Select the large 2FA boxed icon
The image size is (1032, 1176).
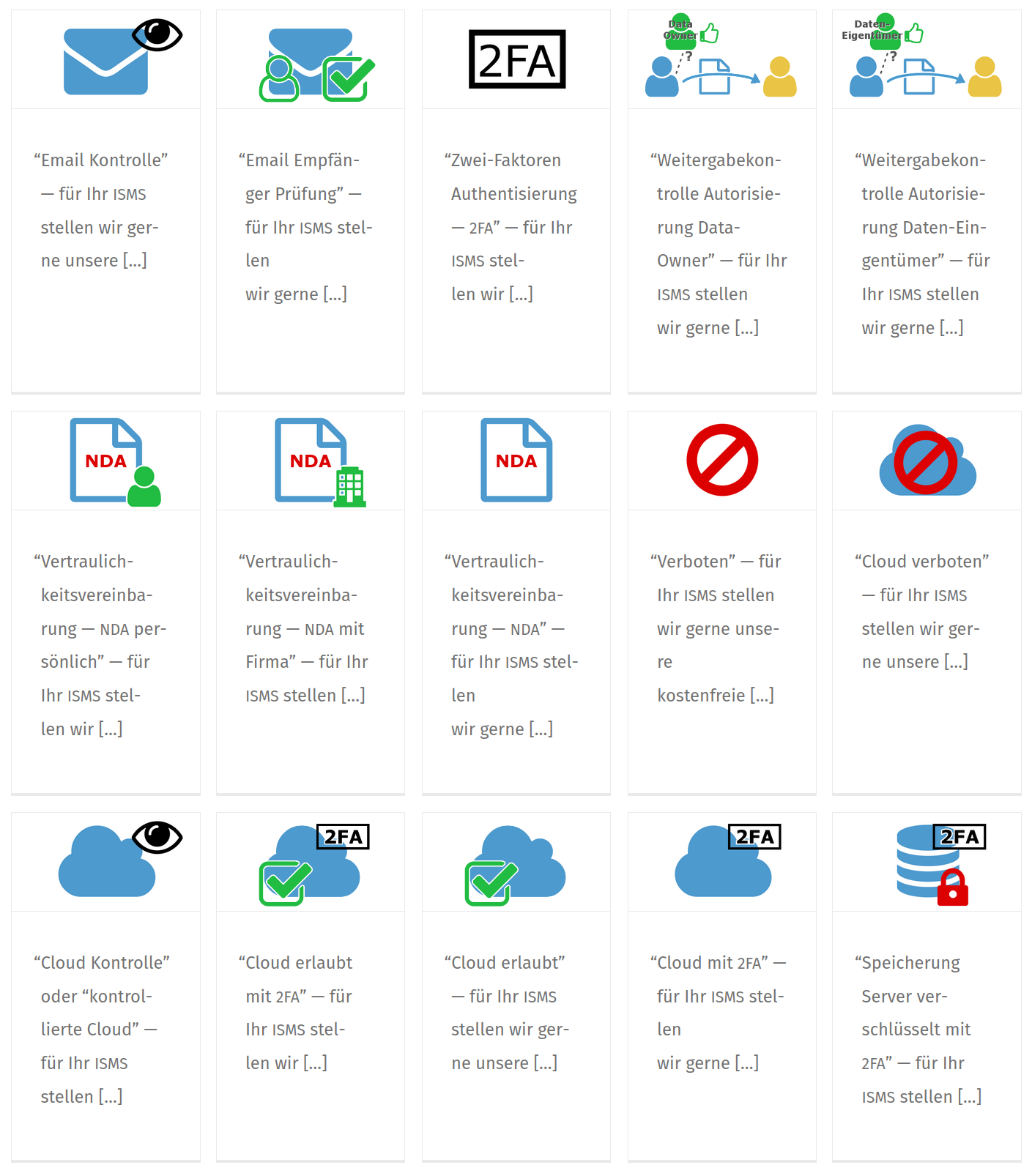point(516,60)
